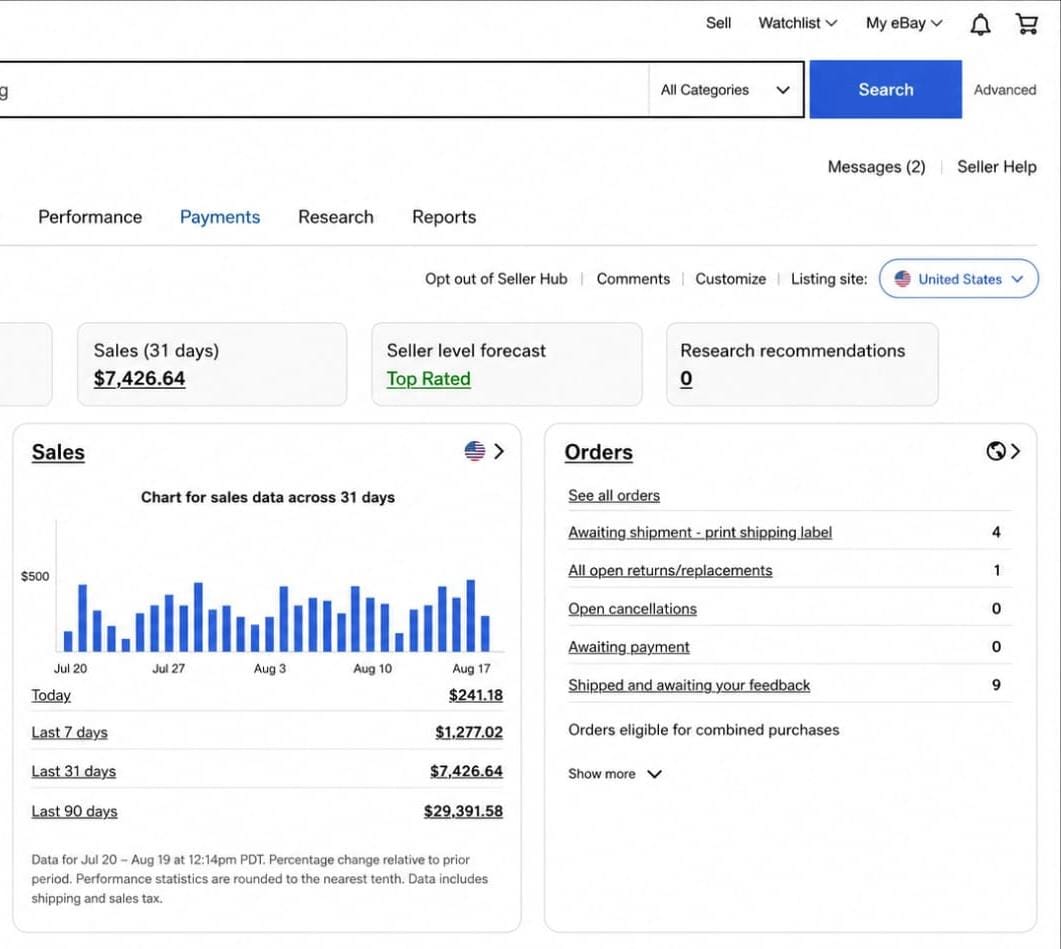This screenshot has width=1061, height=949.
Task: Open the notifications bell icon
Action: click(x=980, y=24)
